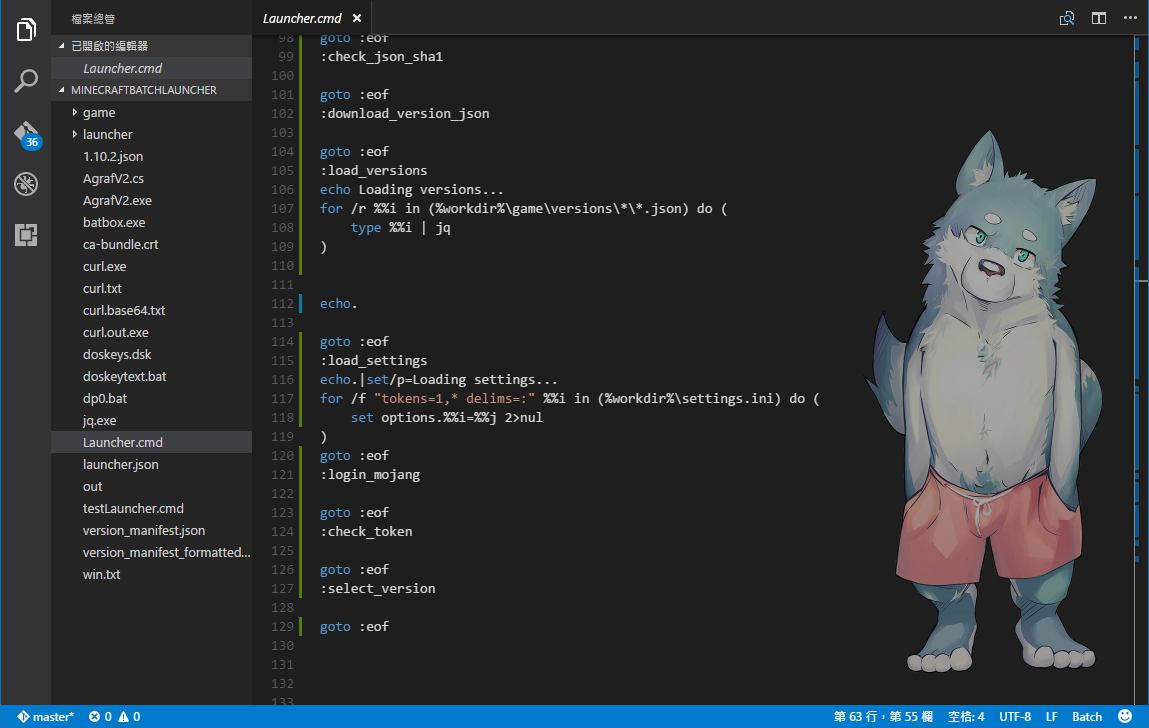Change end of line sequence LF

tap(1052, 716)
